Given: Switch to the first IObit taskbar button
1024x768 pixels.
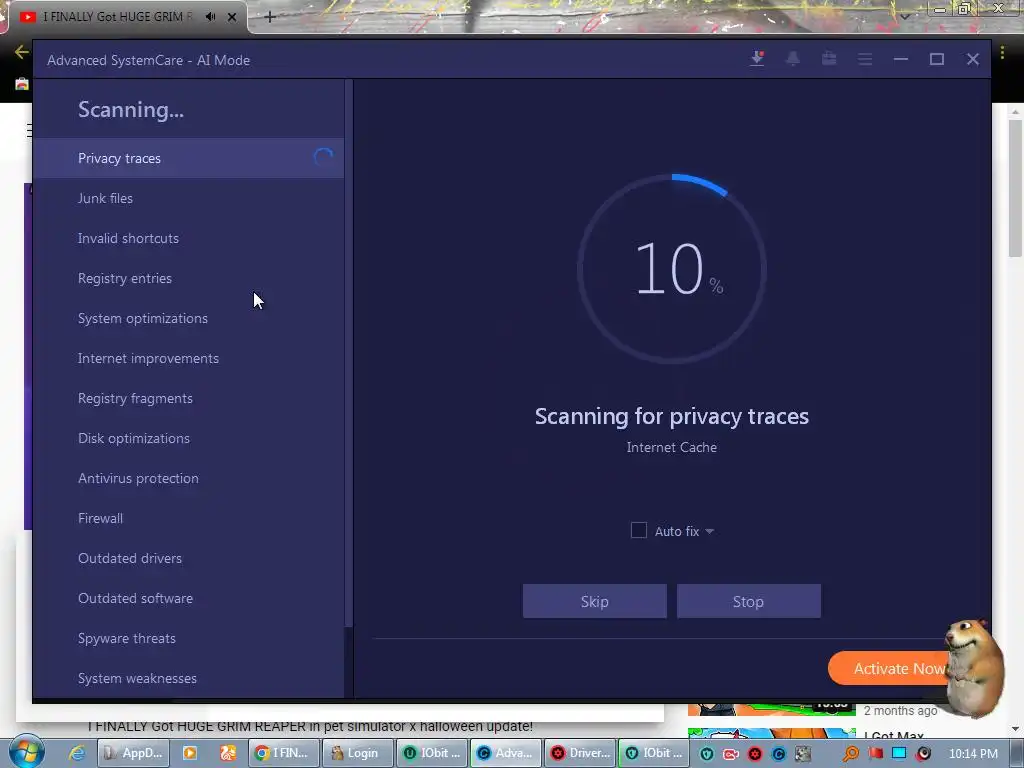Looking at the screenshot, I should 432,753.
